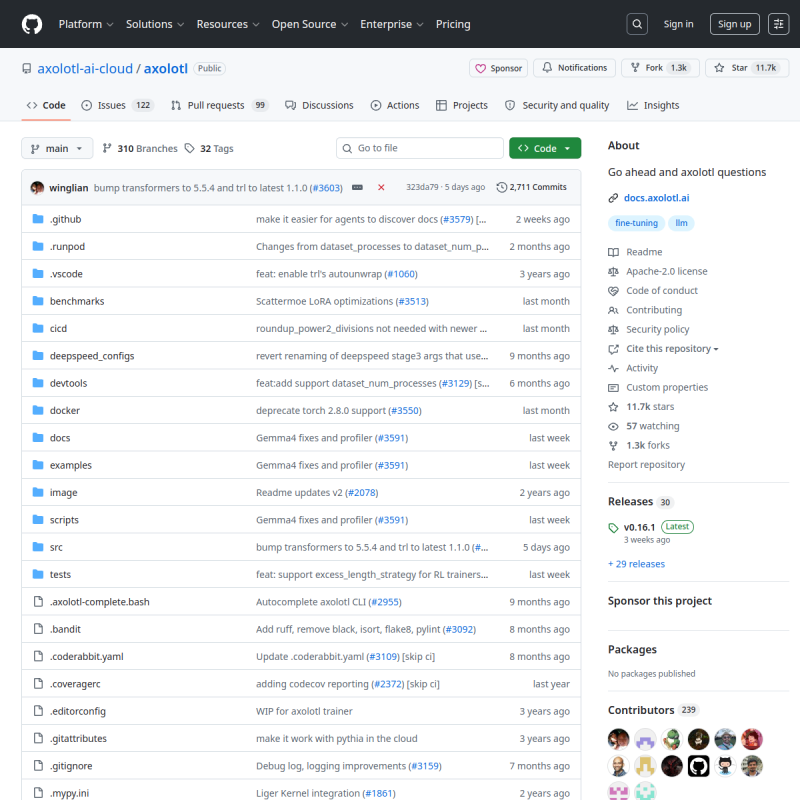Open the examples folder
Viewport: 800px width, 800px height.
point(70,465)
